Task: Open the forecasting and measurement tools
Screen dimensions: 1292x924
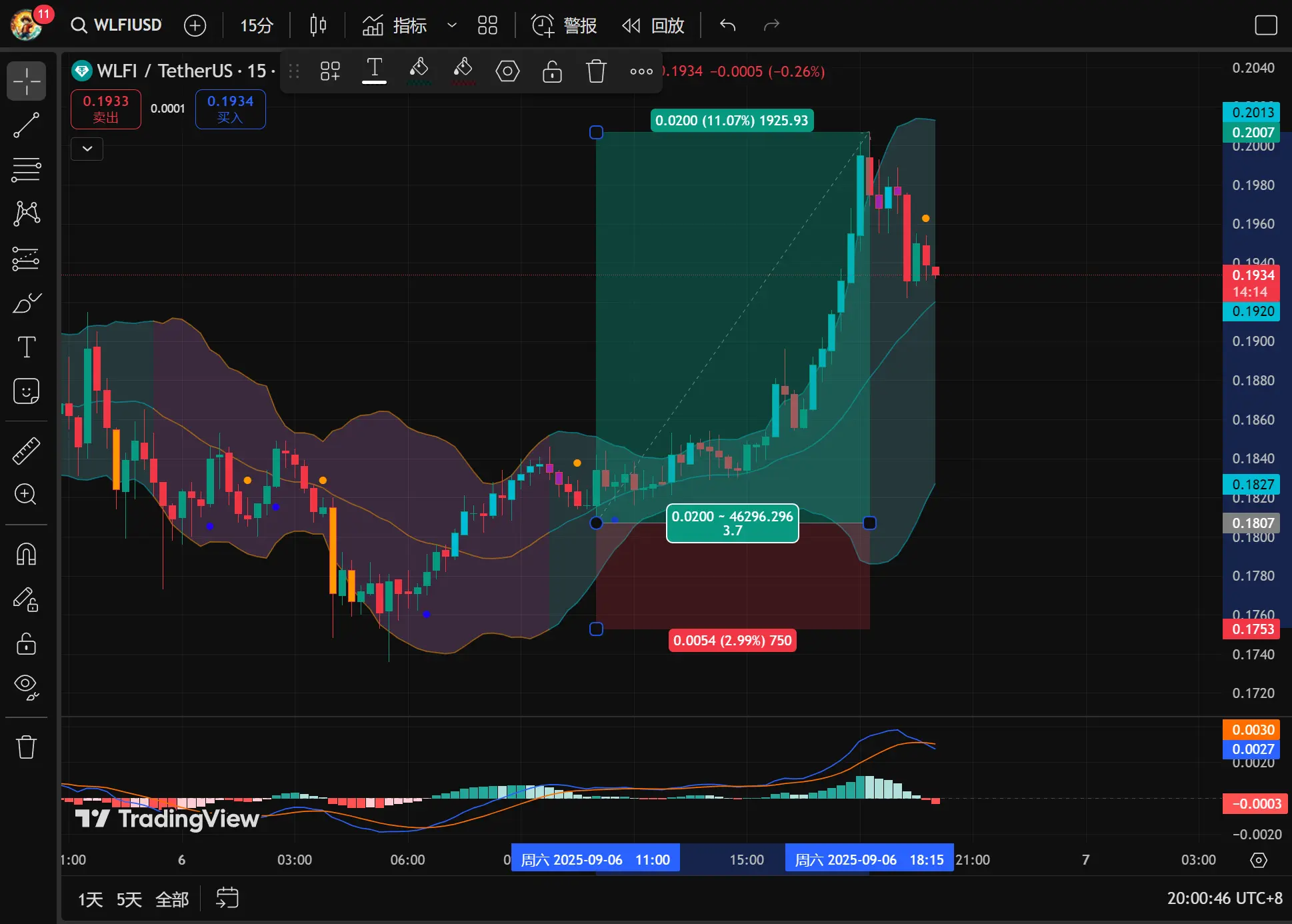Action: [26, 258]
